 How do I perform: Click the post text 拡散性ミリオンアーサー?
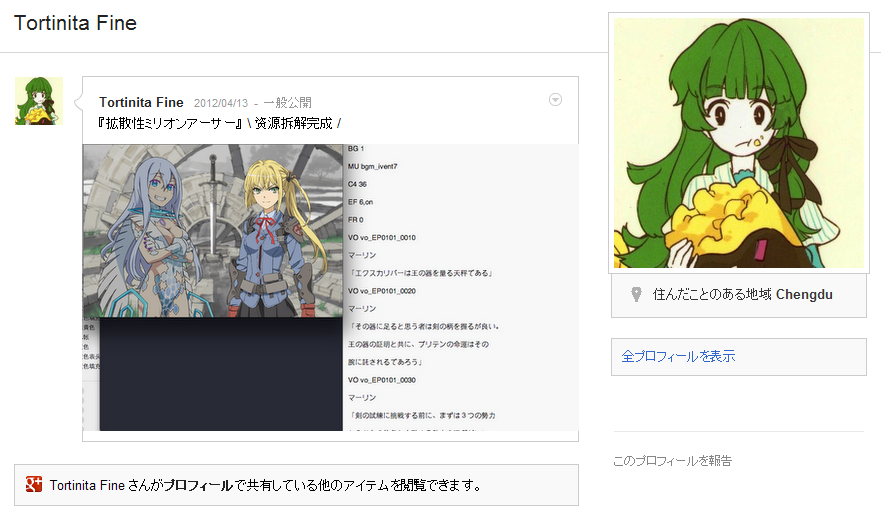click(x=169, y=123)
